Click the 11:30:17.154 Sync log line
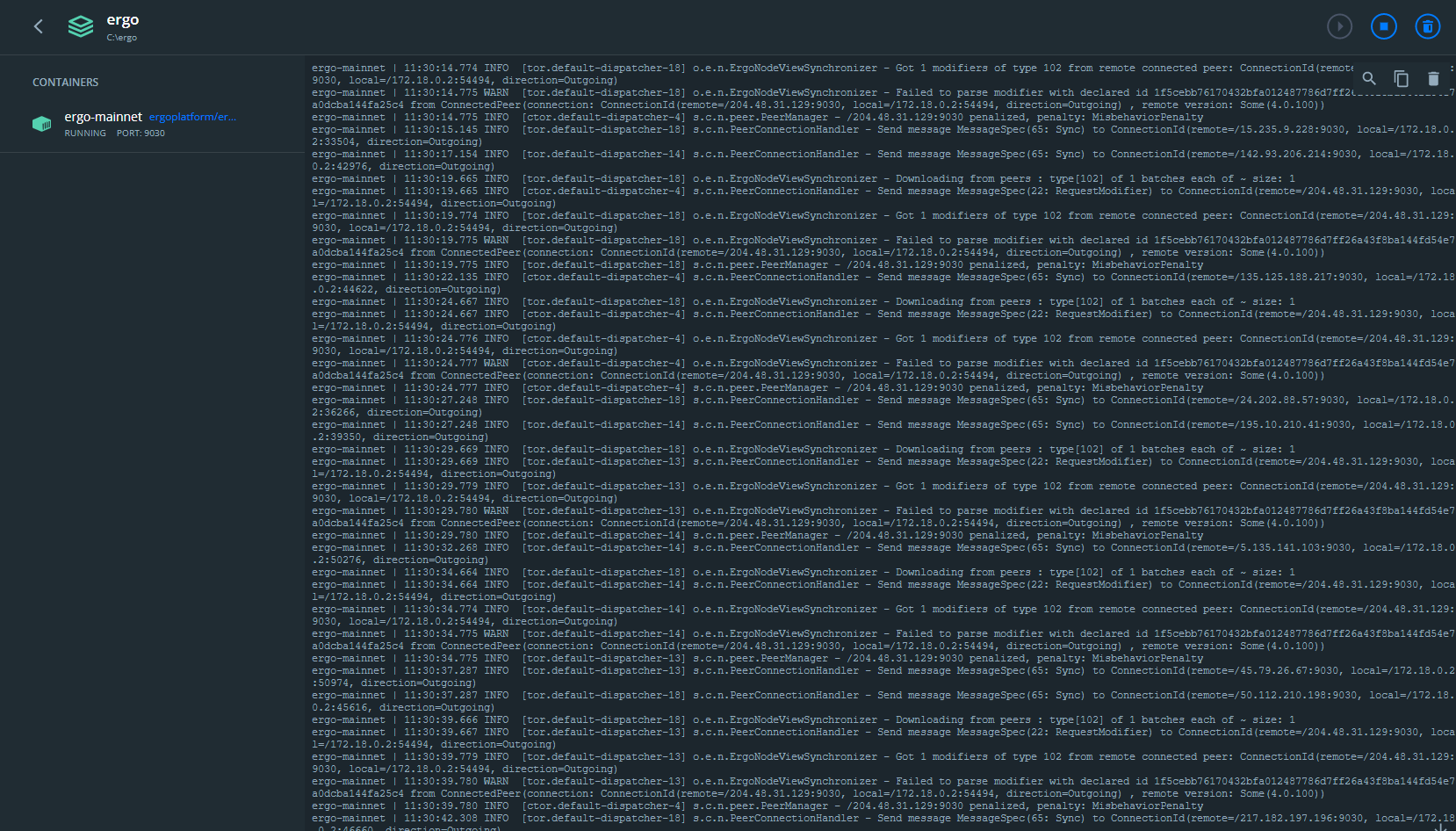Screen dimensions: 1456x831 883,160
